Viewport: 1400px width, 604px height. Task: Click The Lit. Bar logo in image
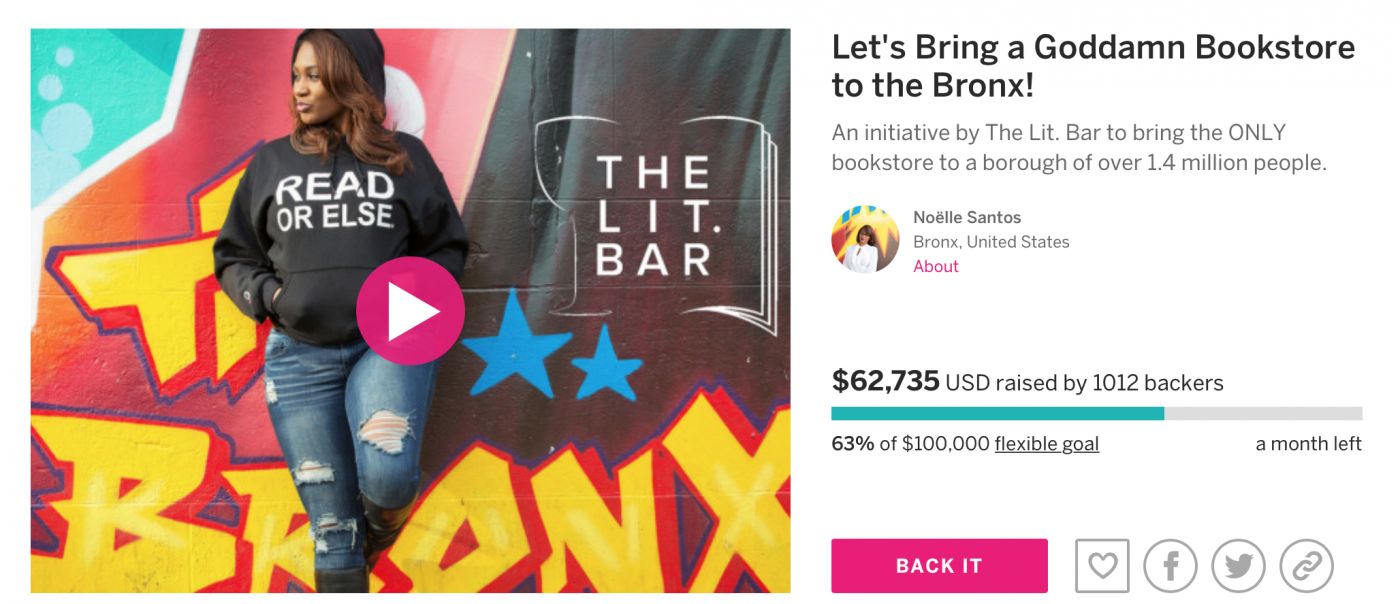[655, 216]
